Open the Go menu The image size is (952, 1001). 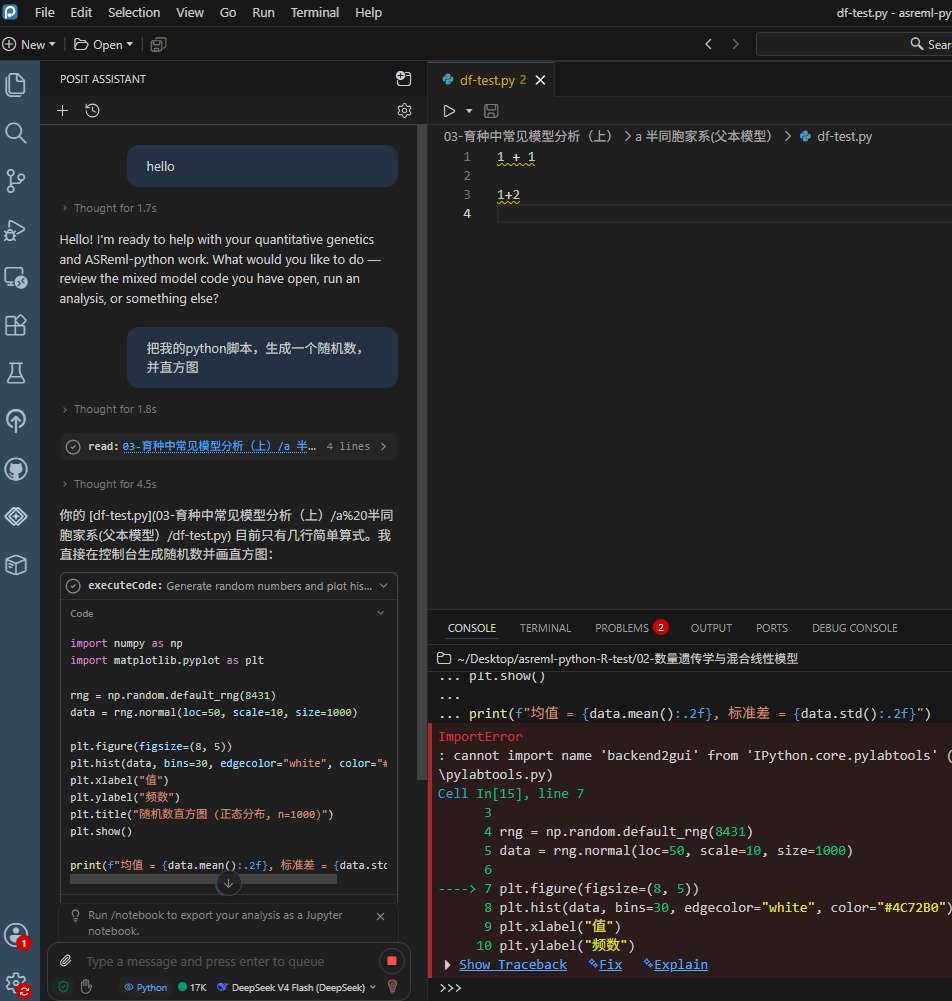tap(228, 12)
